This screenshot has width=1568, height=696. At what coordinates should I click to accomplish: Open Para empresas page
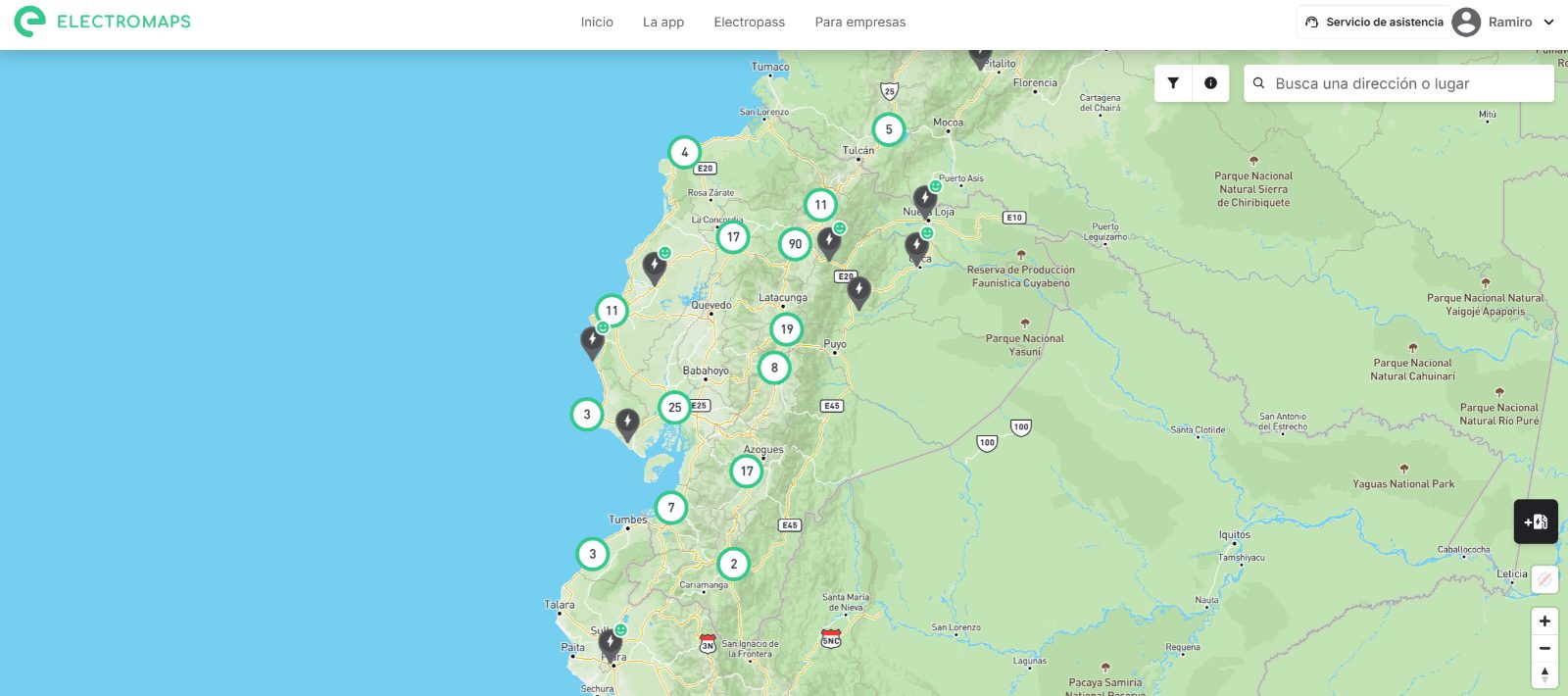(x=860, y=22)
